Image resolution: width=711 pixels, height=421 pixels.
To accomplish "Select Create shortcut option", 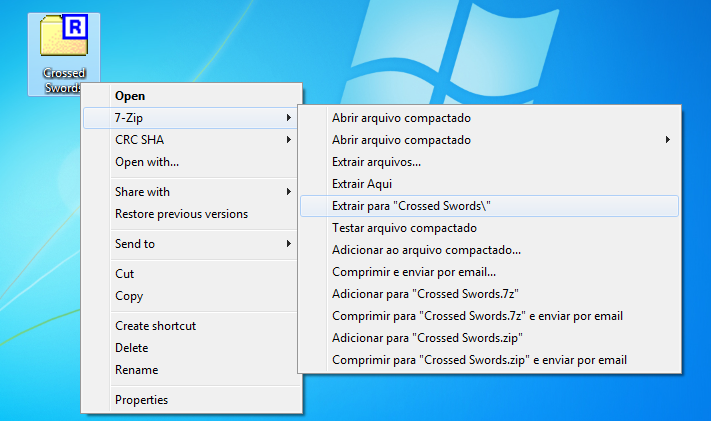I will 155,326.
